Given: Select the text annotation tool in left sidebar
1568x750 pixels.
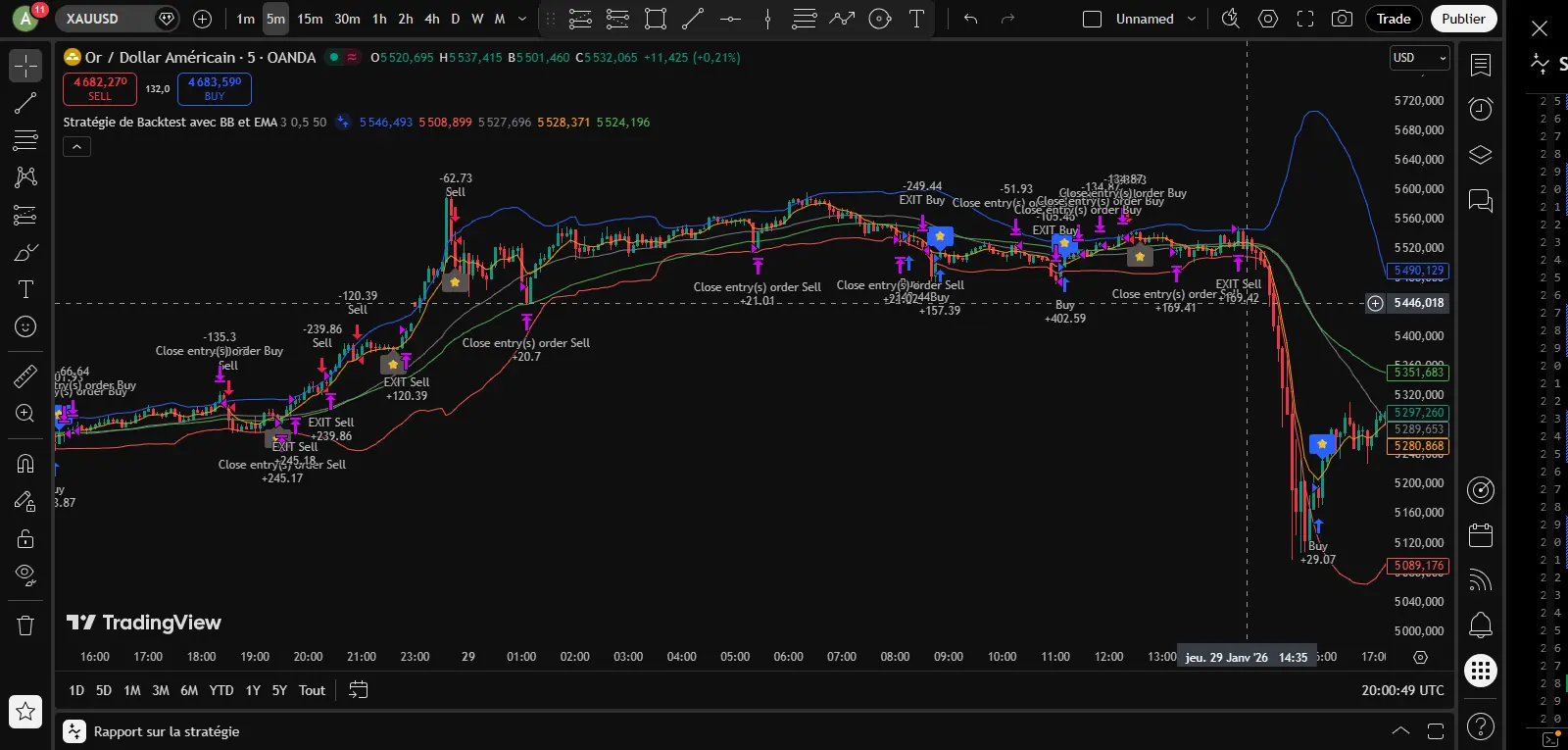Looking at the screenshot, I should pos(25,289).
